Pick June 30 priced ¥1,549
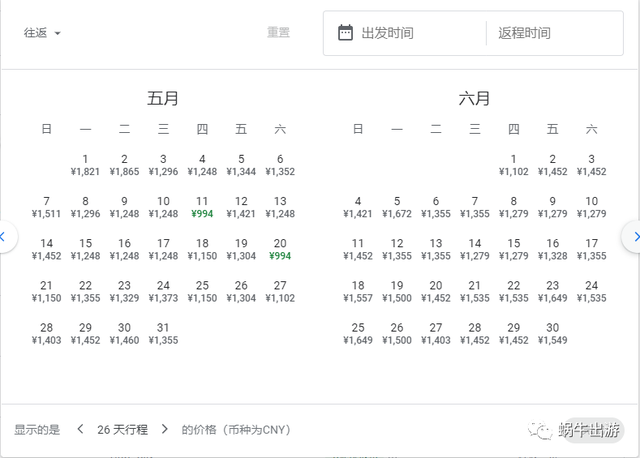The height and width of the screenshot is (458, 640). pyautogui.click(x=553, y=333)
